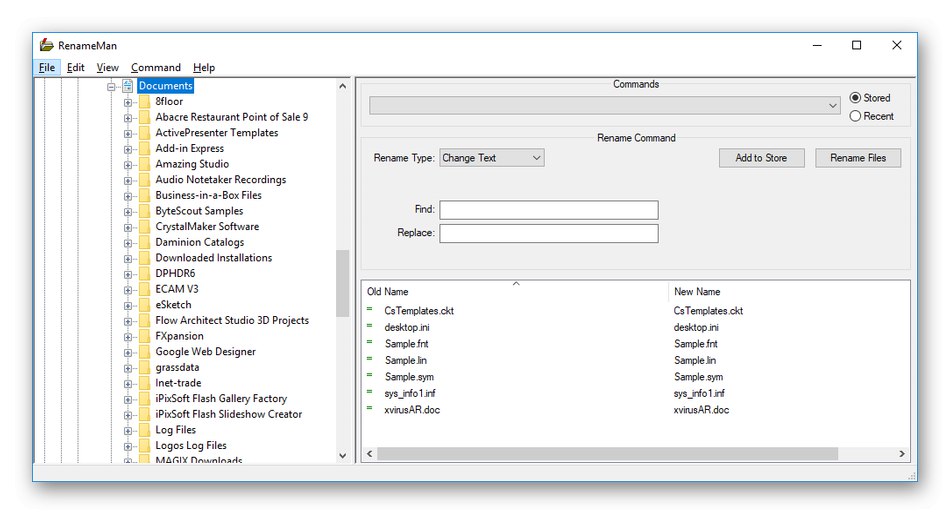Select the Downloaded Installations folder

(x=213, y=258)
